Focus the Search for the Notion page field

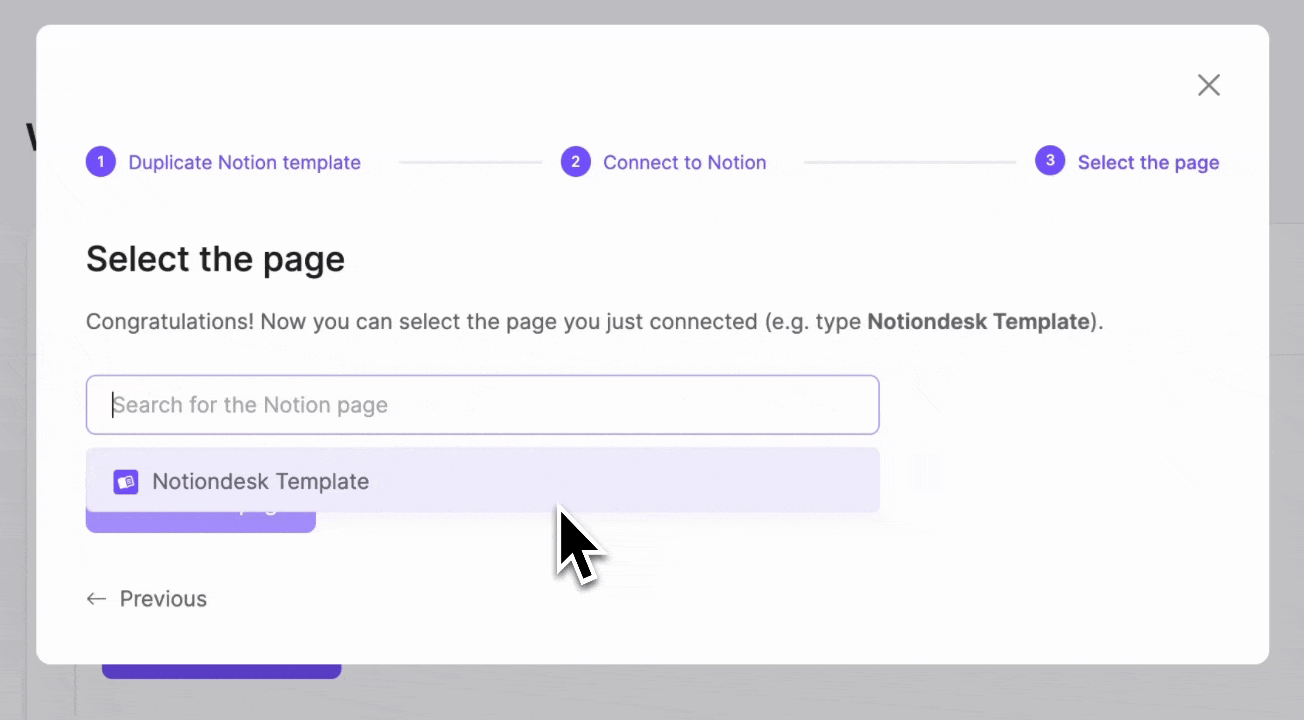tap(482, 405)
